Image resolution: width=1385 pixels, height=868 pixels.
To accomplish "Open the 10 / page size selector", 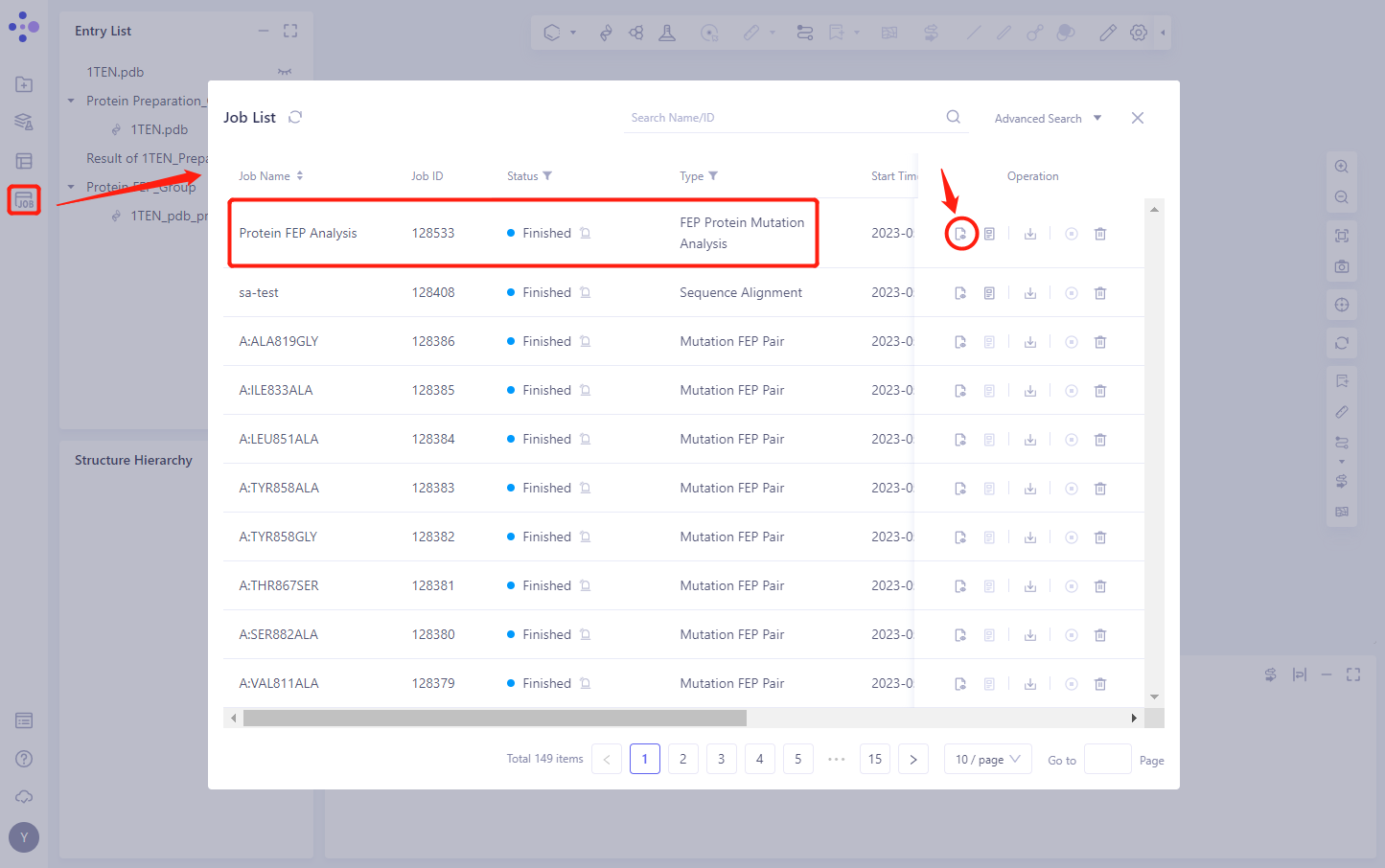I will [987, 760].
